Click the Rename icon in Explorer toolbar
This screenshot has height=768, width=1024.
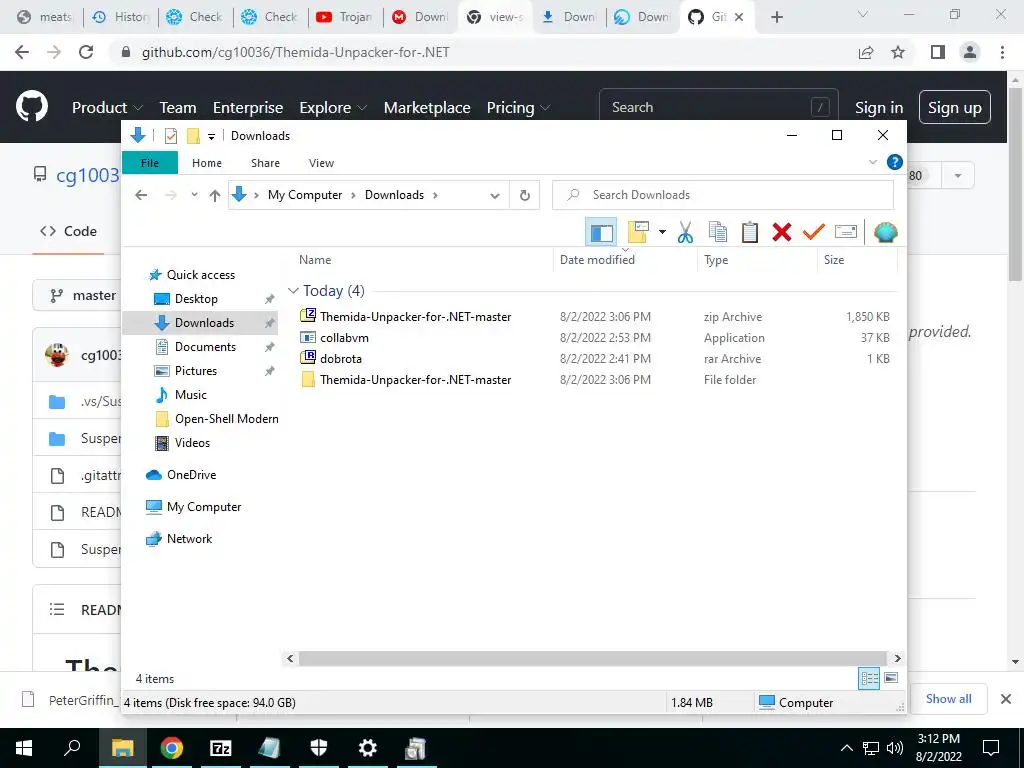[x=846, y=232]
